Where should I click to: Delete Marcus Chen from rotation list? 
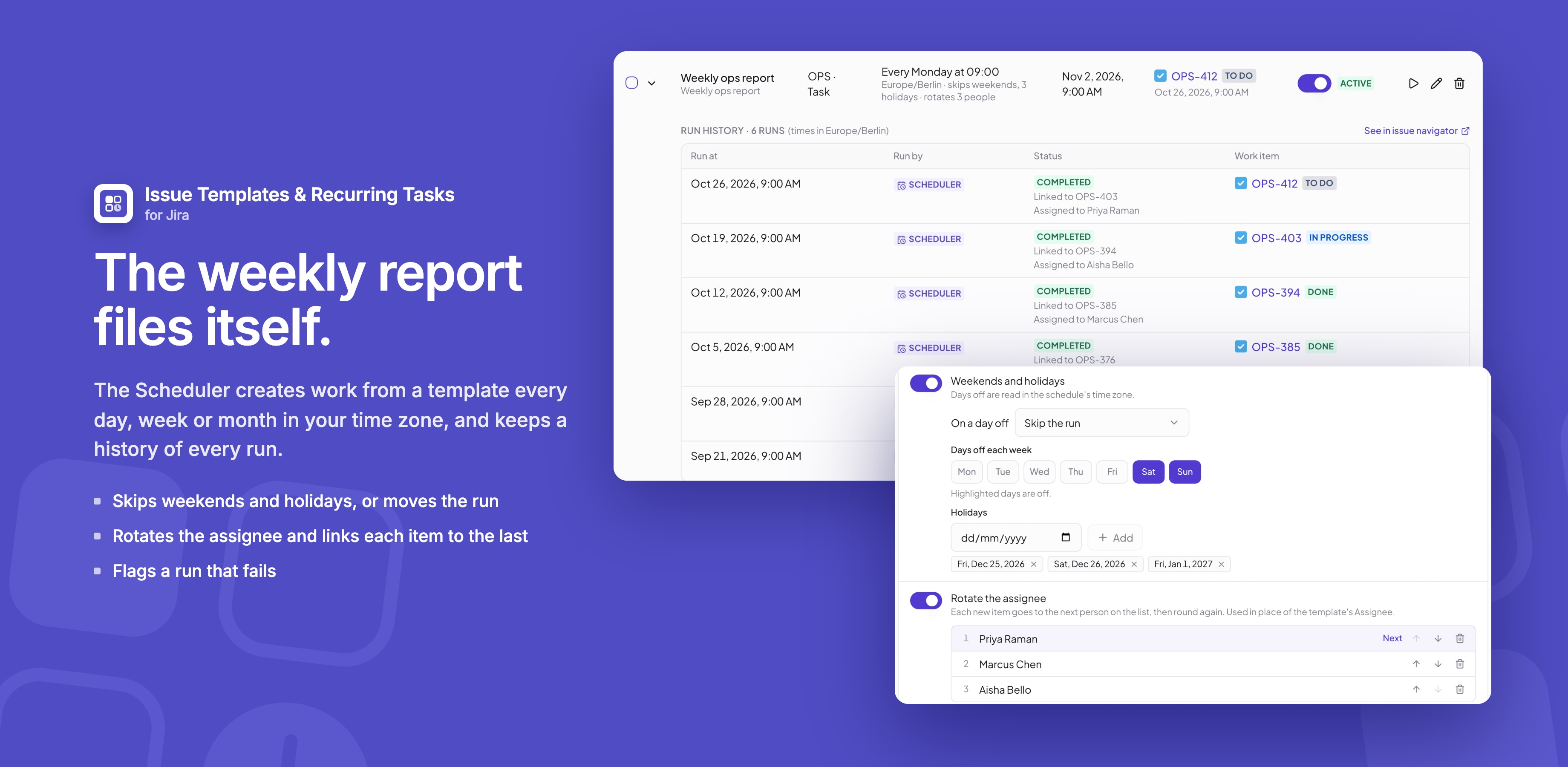tap(1460, 664)
